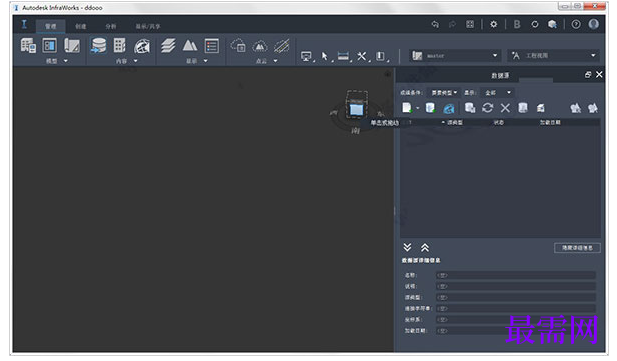Click the refresh data source arrows icon

pyautogui.click(x=488, y=108)
